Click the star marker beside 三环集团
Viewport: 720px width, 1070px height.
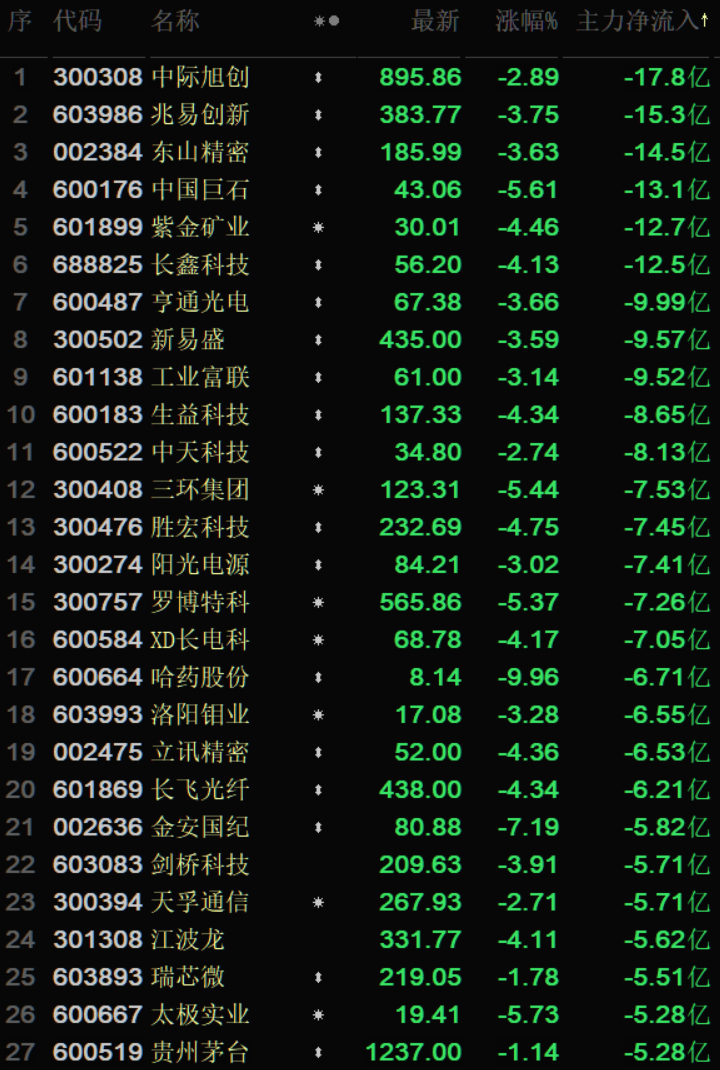pyautogui.click(x=318, y=490)
